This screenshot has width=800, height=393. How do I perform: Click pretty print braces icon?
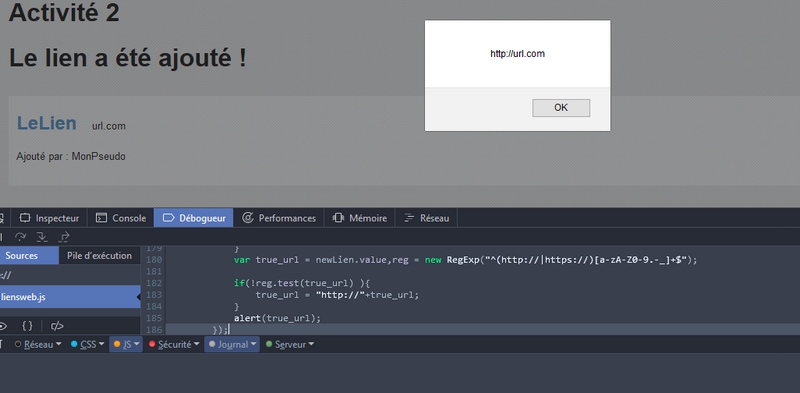pos(28,326)
